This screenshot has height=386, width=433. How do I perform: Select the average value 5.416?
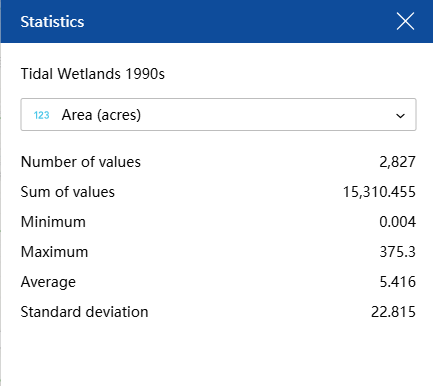coord(397,282)
